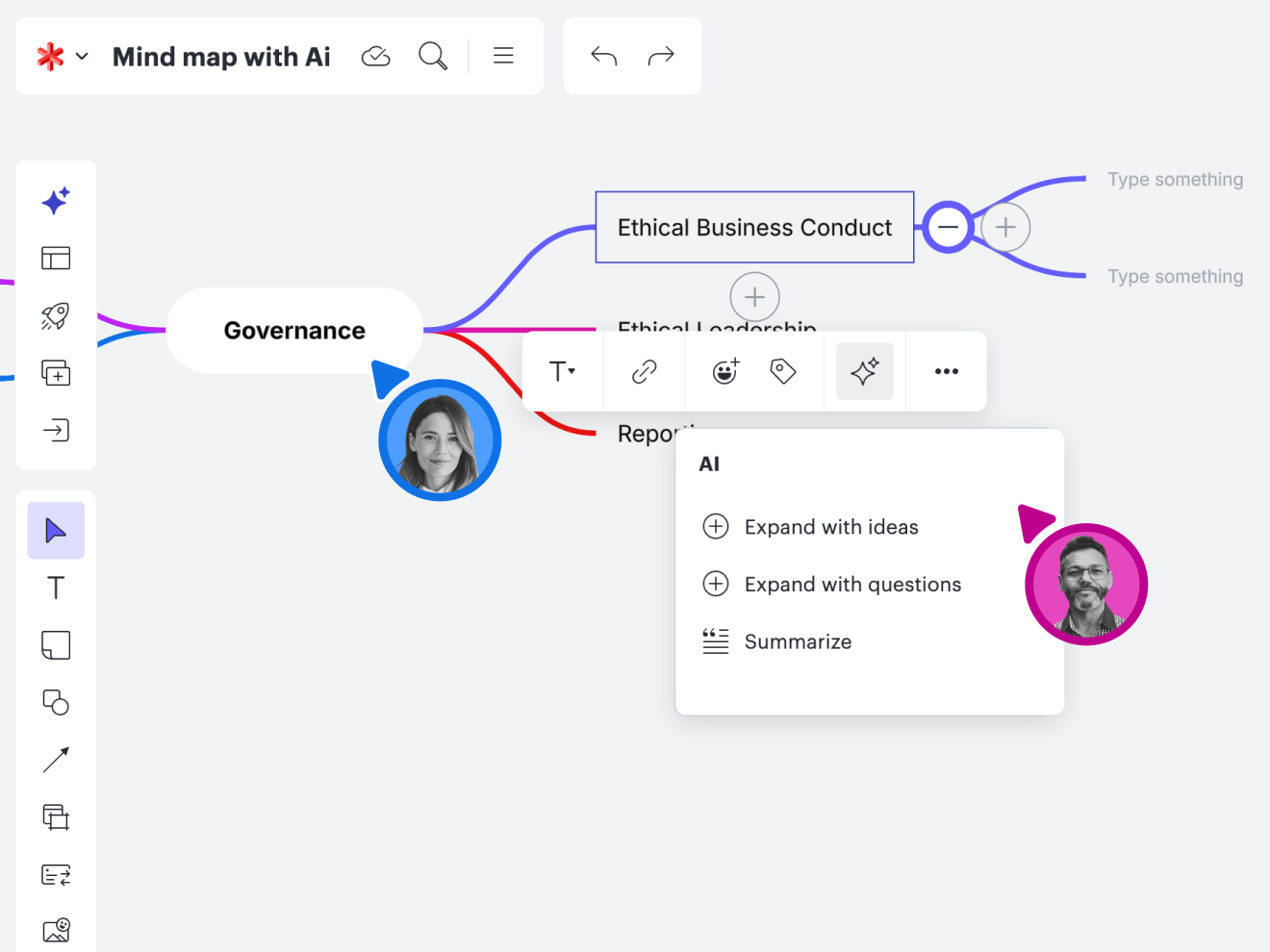The height and width of the screenshot is (952, 1270).
Task: Choose Expand with ideas from AI menu
Action: click(831, 526)
